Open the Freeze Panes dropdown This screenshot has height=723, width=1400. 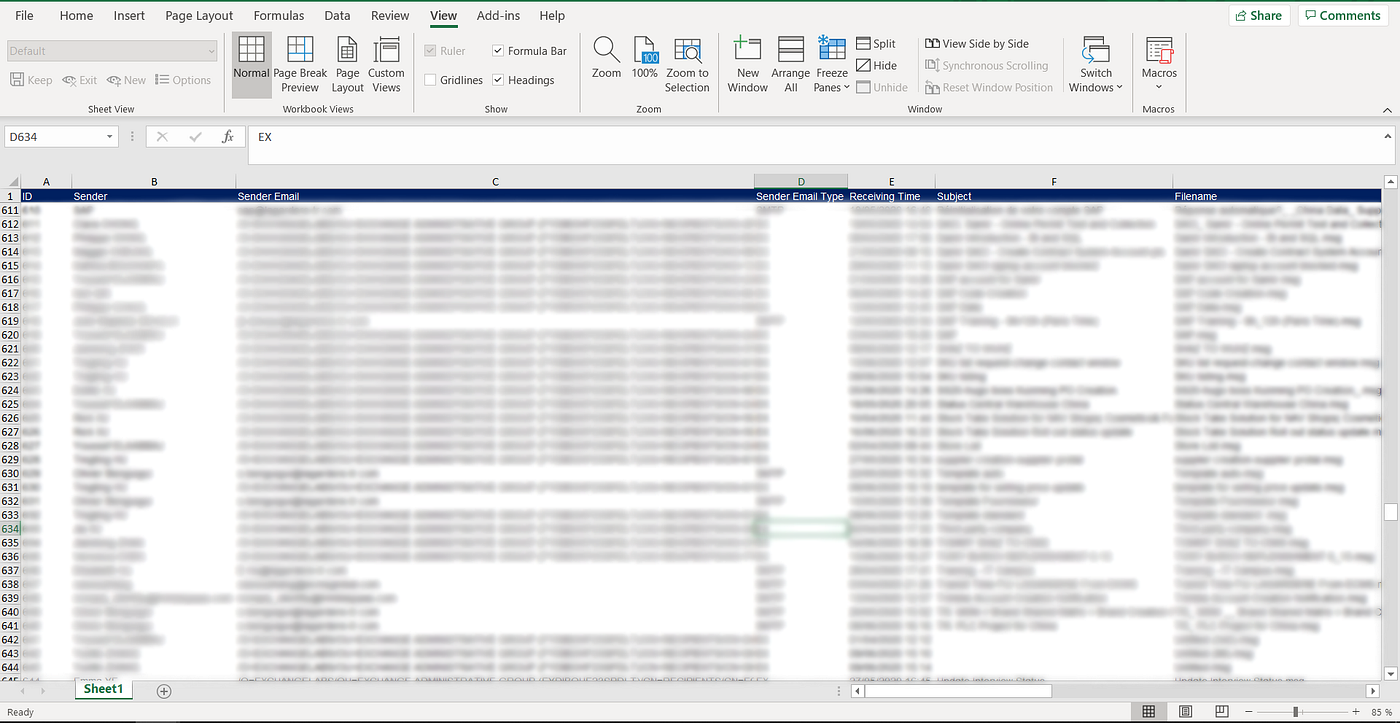coord(831,63)
